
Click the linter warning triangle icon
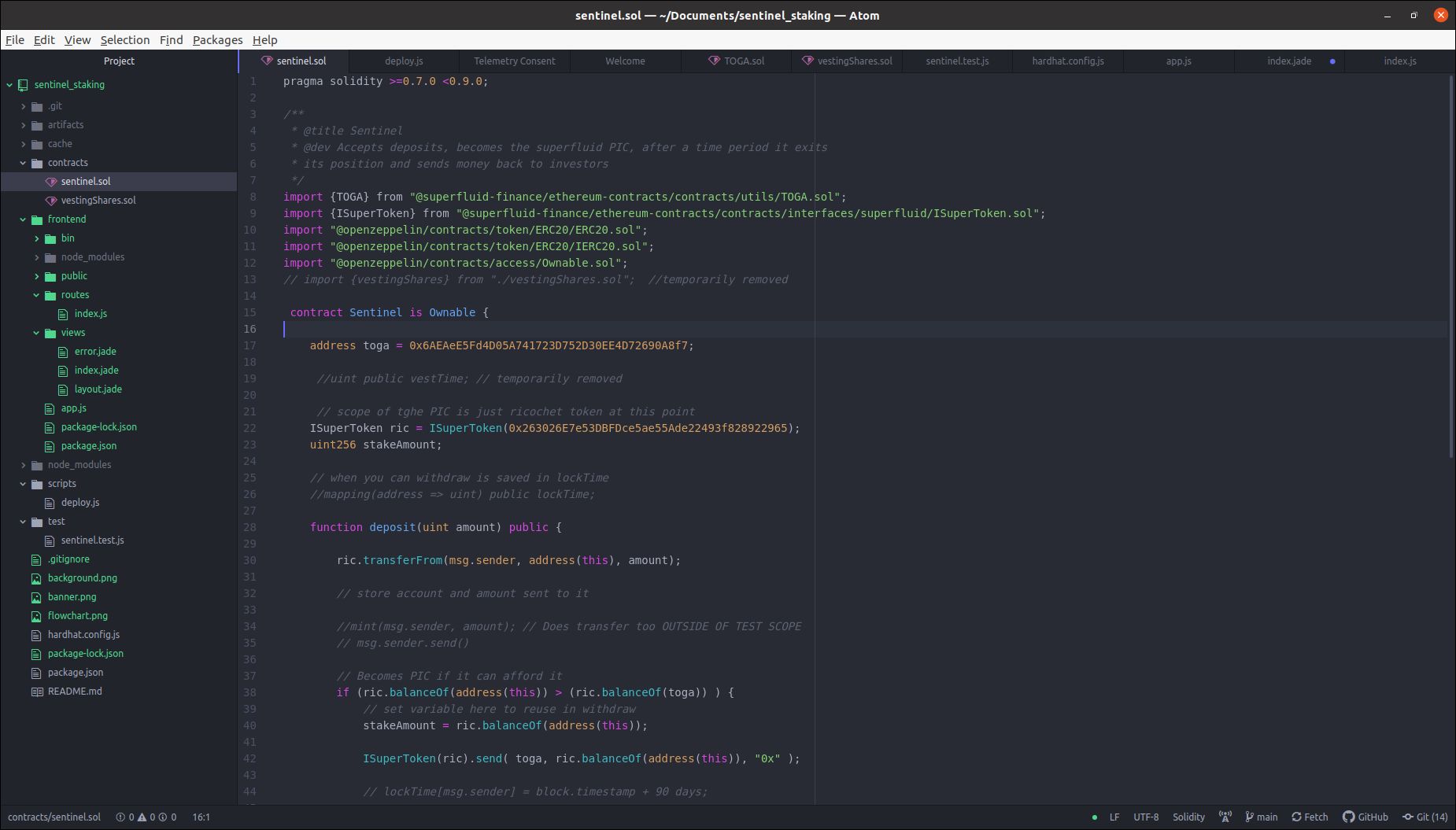pyautogui.click(x=142, y=817)
